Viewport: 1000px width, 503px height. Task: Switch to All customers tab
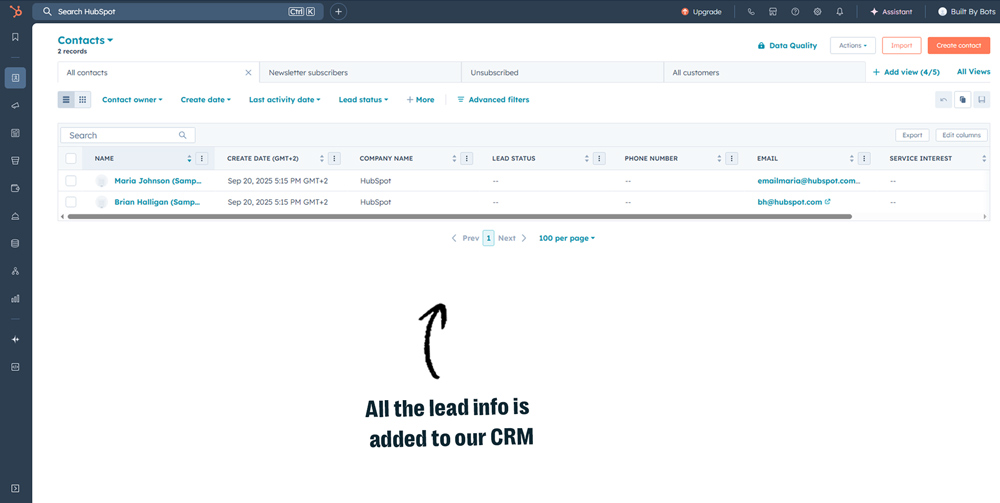[x=764, y=73]
